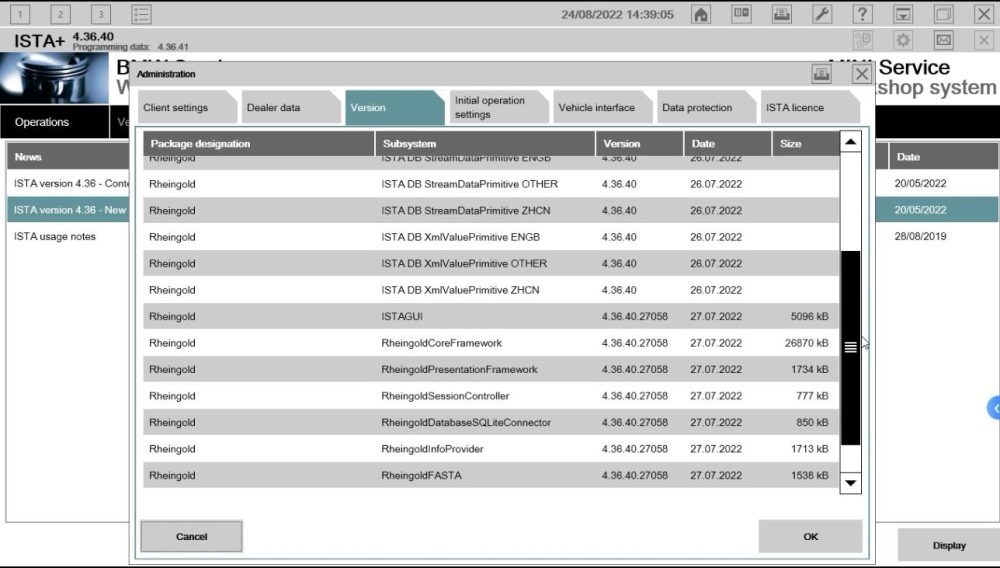The width and height of the screenshot is (1000, 568).
Task: Open the help question mark icon
Action: pos(862,14)
